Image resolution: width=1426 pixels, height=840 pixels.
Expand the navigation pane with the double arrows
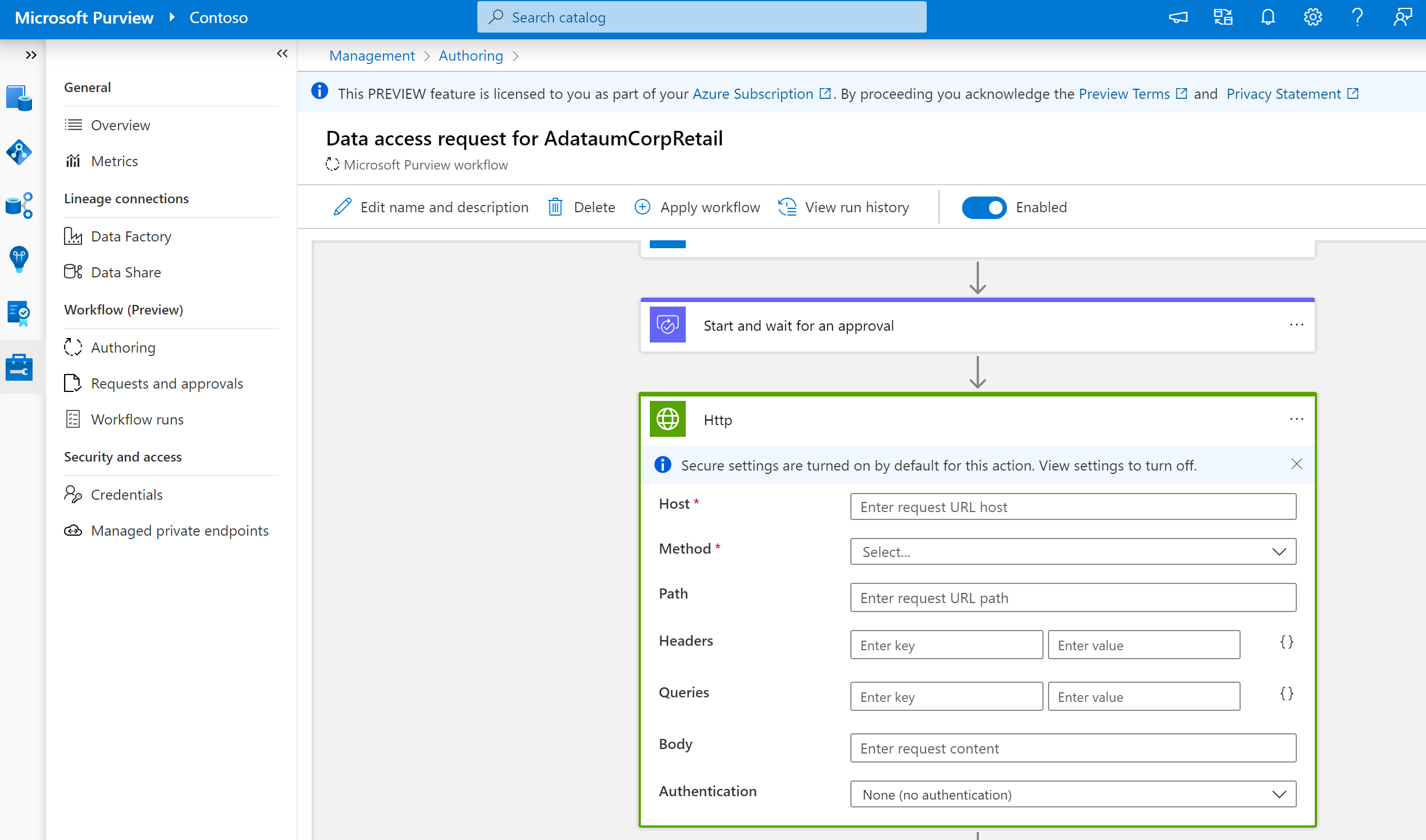(x=31, y=55)
